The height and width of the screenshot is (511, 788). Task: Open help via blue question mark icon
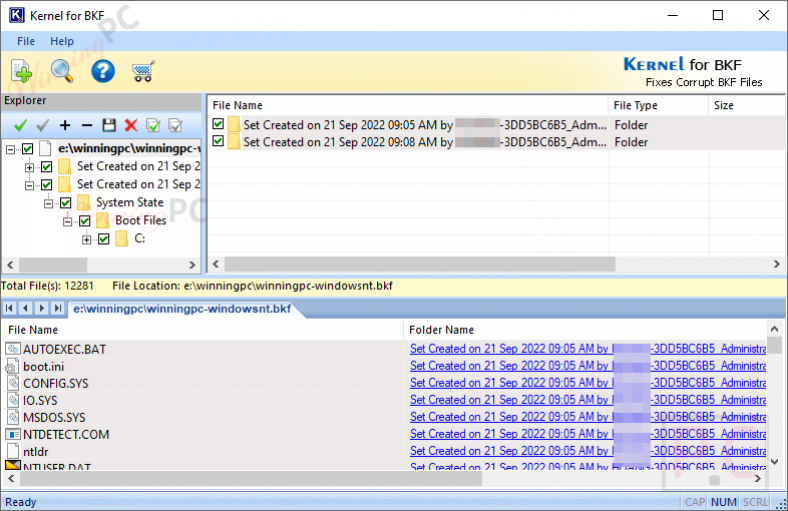coord(103,71)
